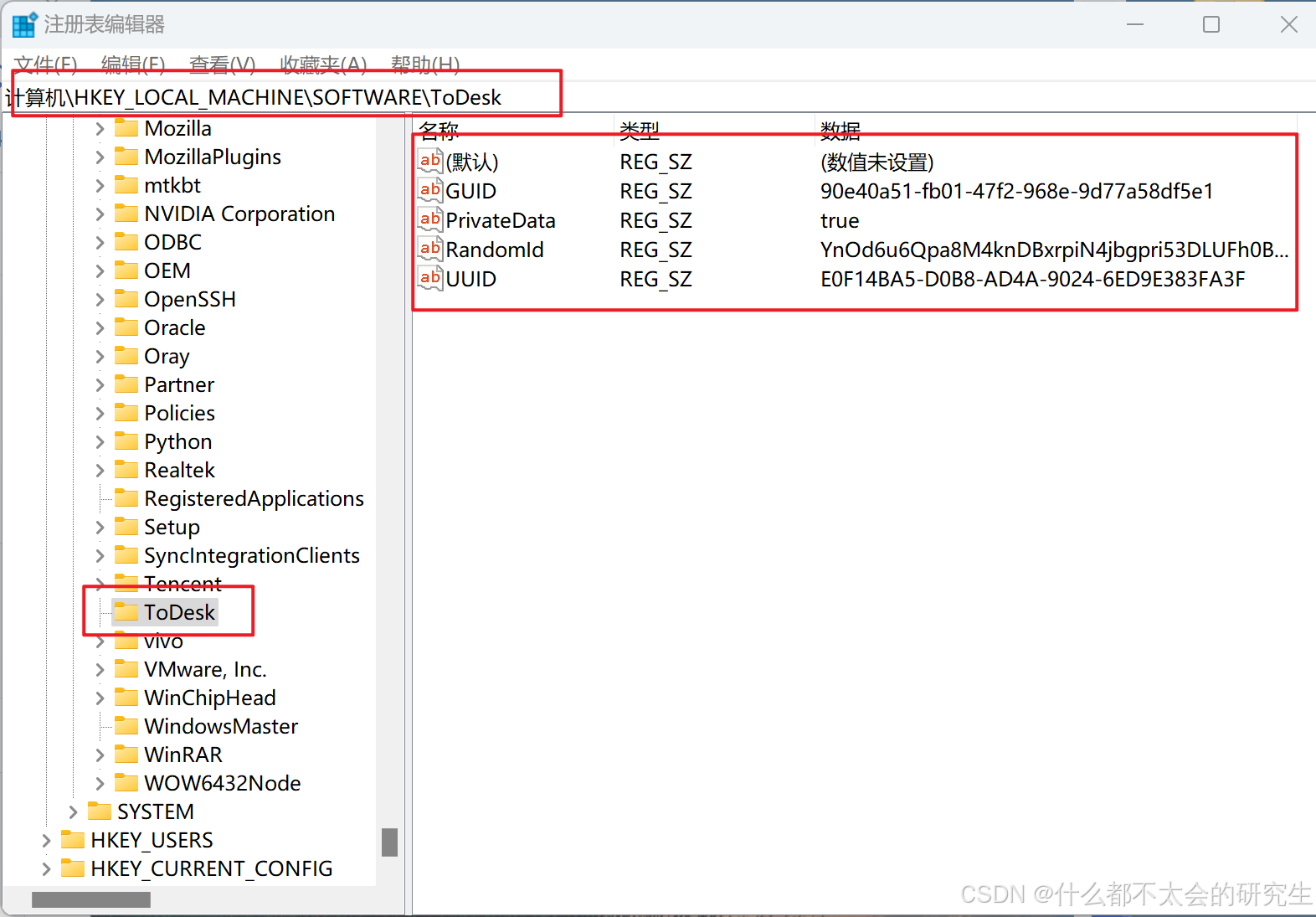Viewport: 1316px width, 917px height.
Task: Open the 文件(F) menu
Action: click(x=46, y=64)
